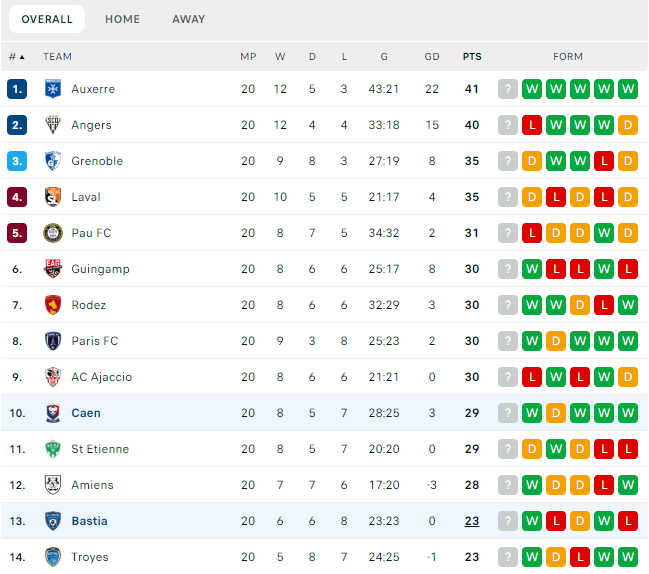Sort standings by the GD column header
649x574 pixels.
coord(432,57)
